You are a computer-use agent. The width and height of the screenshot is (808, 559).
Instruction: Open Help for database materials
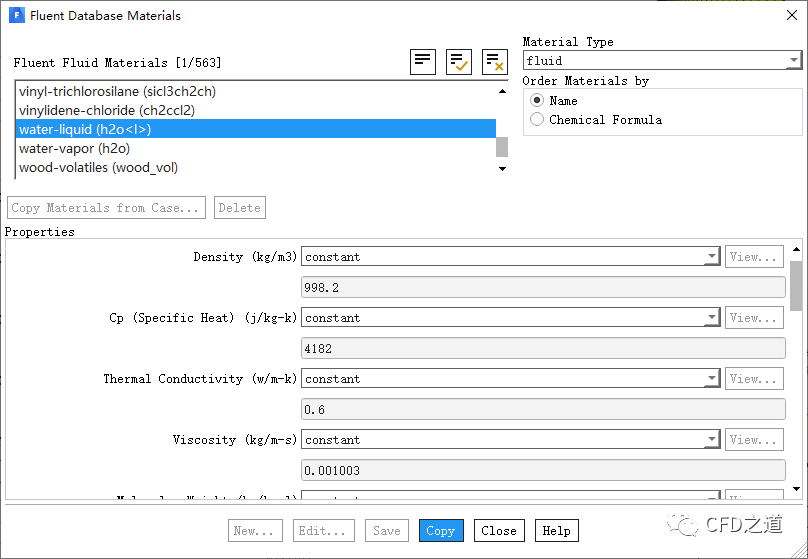556,531
